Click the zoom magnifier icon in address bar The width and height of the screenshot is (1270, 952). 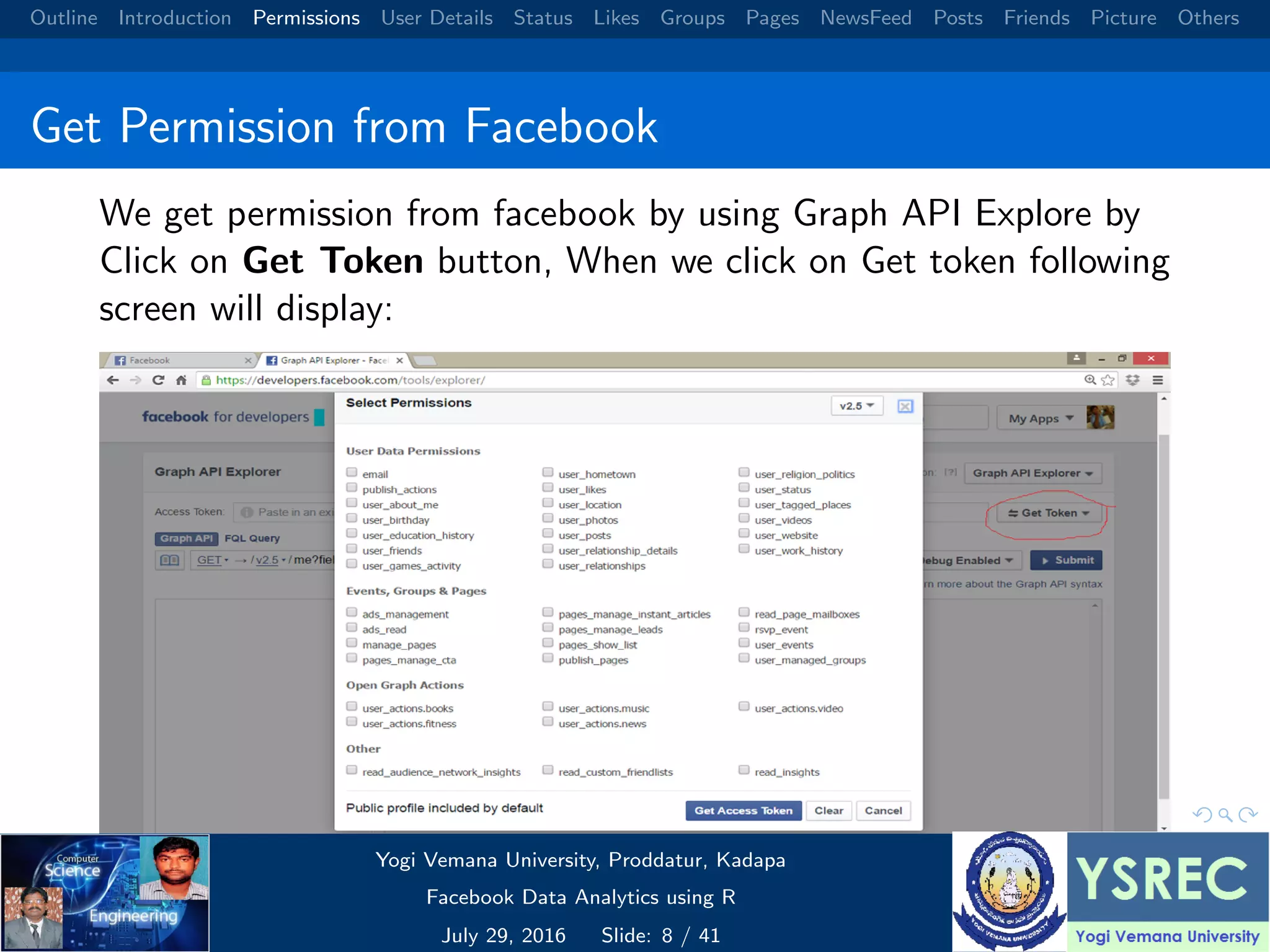pyautogui.click(x=1090, y=380)
